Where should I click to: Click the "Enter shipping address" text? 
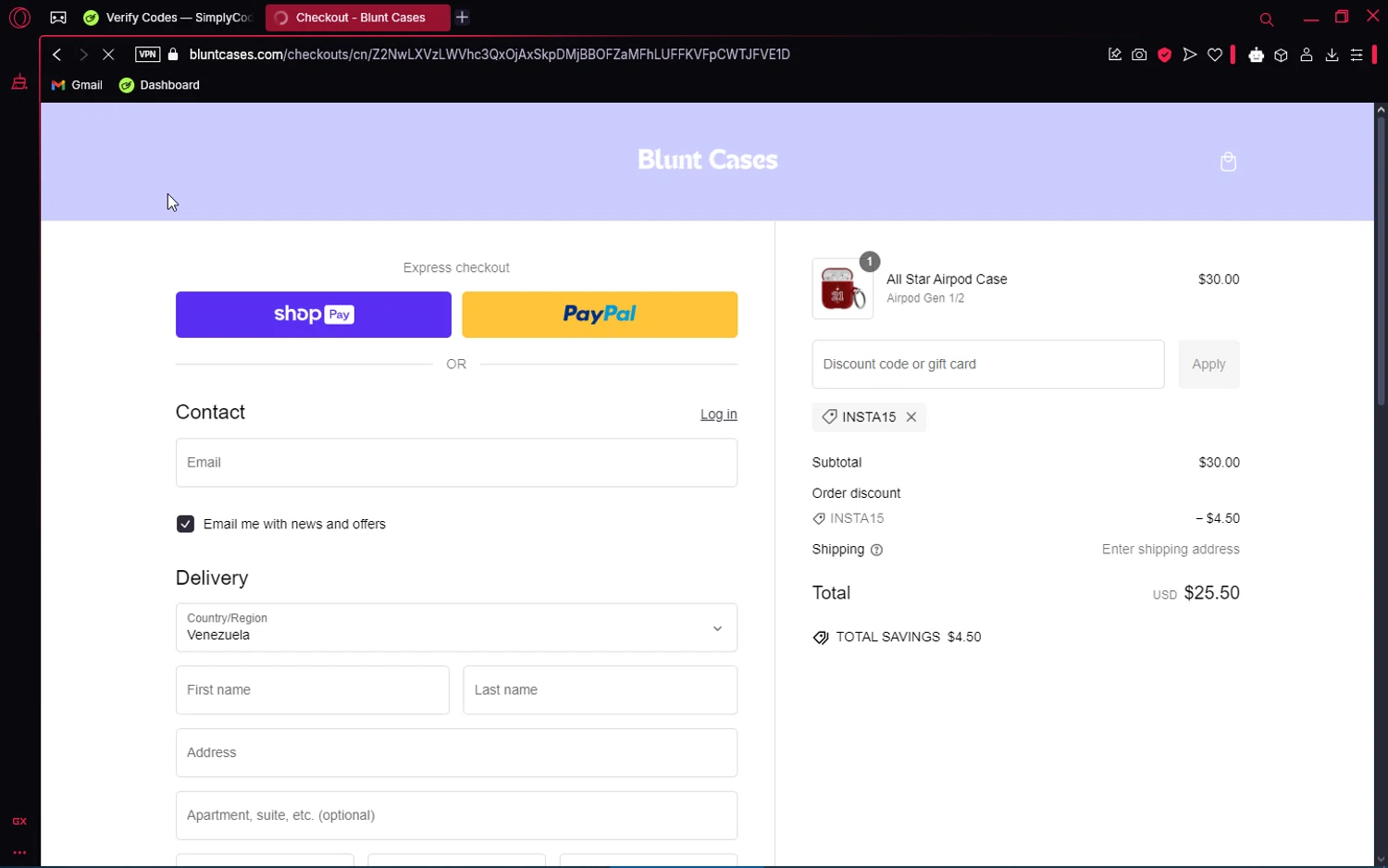coord(1171,550)
